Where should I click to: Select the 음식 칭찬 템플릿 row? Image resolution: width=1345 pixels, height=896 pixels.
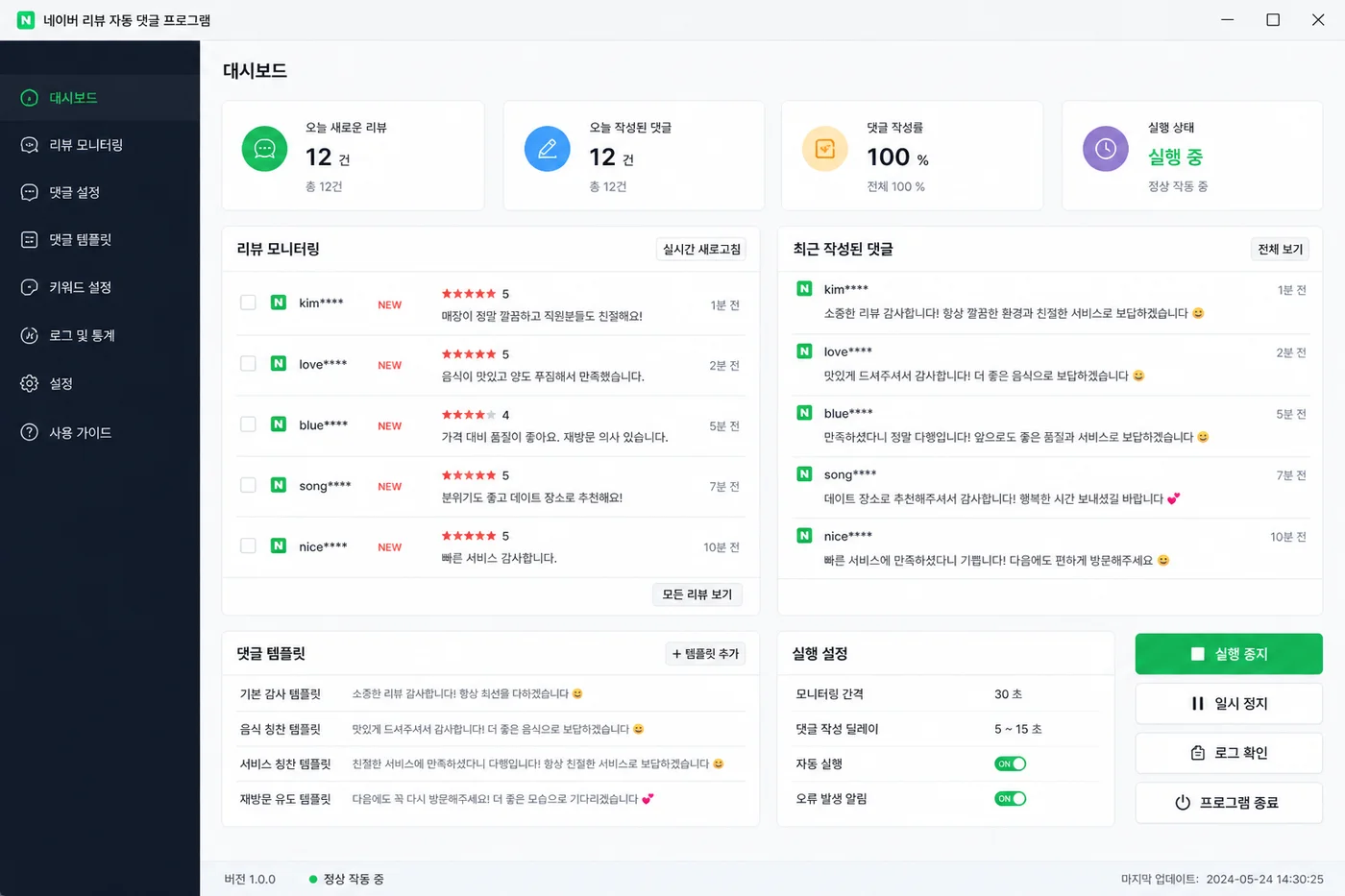coord(492,729)
